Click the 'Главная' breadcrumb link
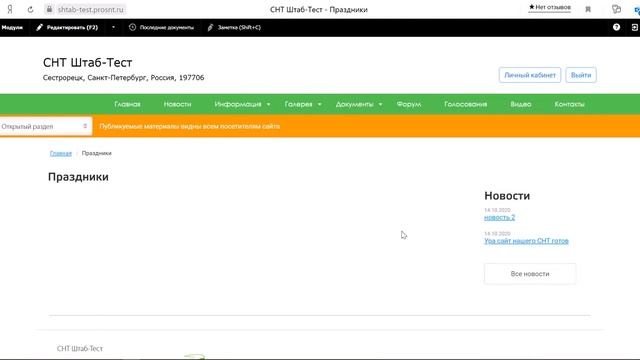Viewport: 640px width, 360px height. (61, 153)
